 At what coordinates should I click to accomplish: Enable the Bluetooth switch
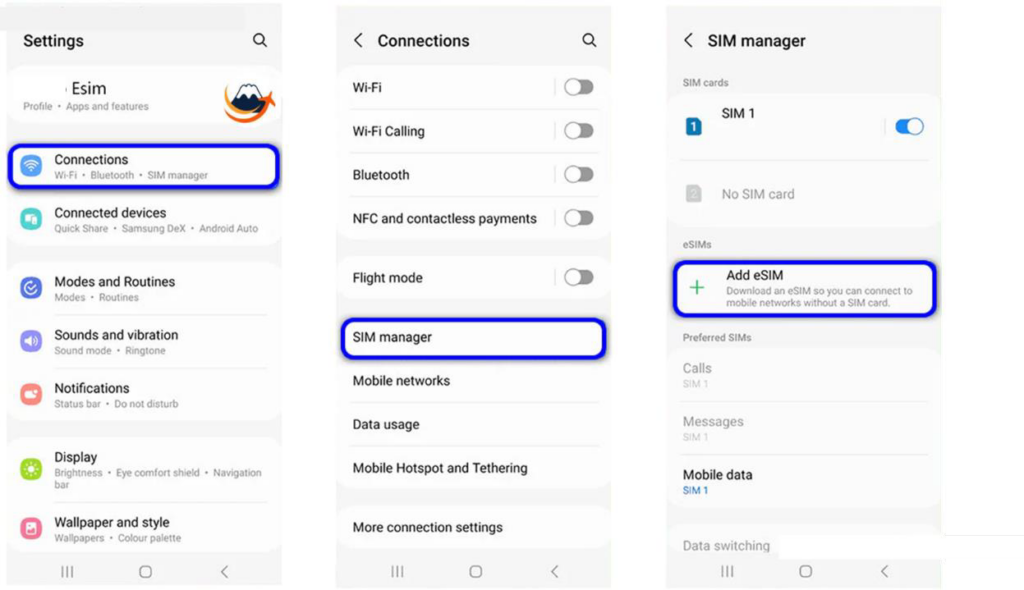(578, 175)
